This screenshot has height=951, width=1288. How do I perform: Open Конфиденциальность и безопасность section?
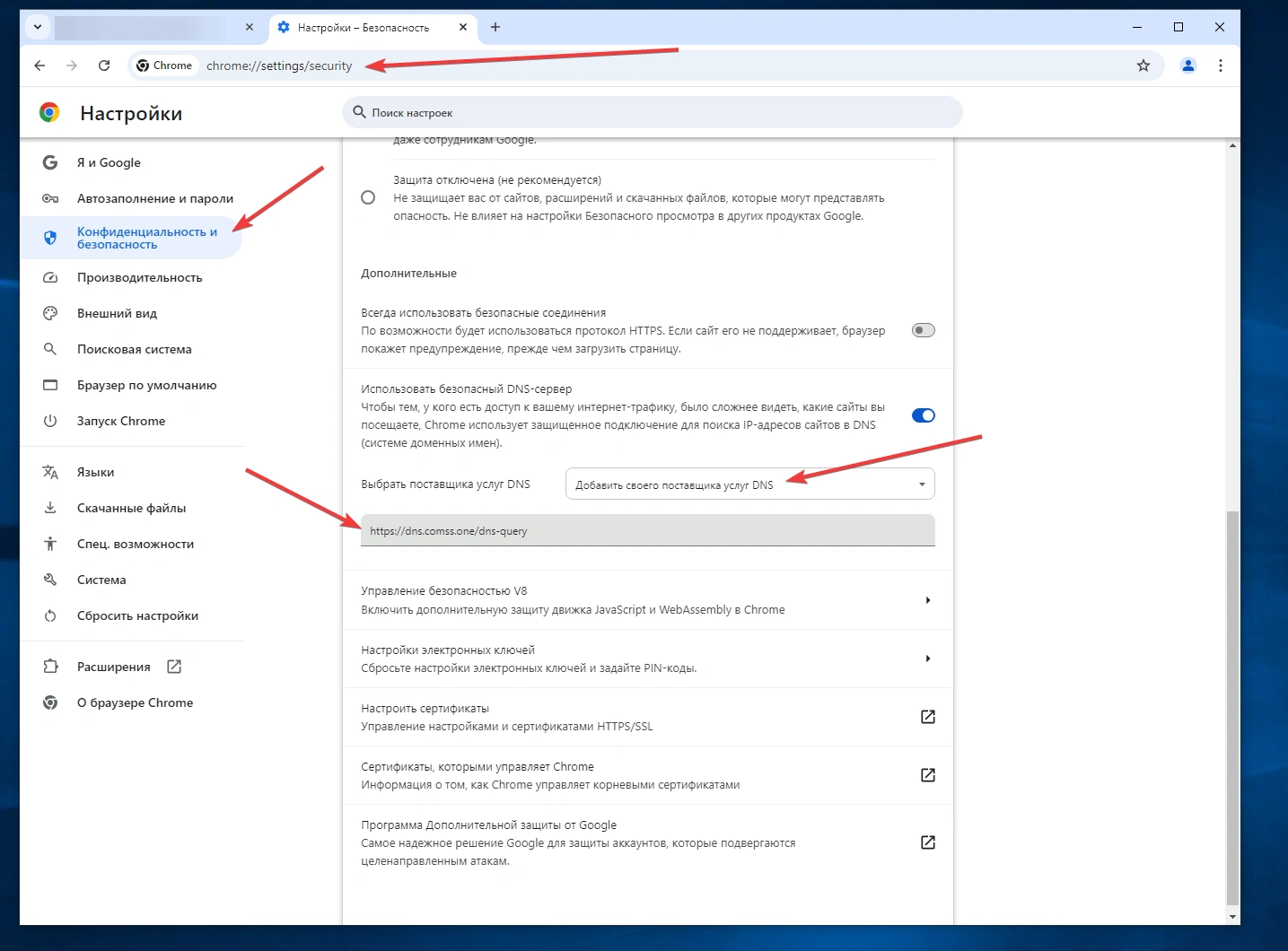click(x=131, y=238)
